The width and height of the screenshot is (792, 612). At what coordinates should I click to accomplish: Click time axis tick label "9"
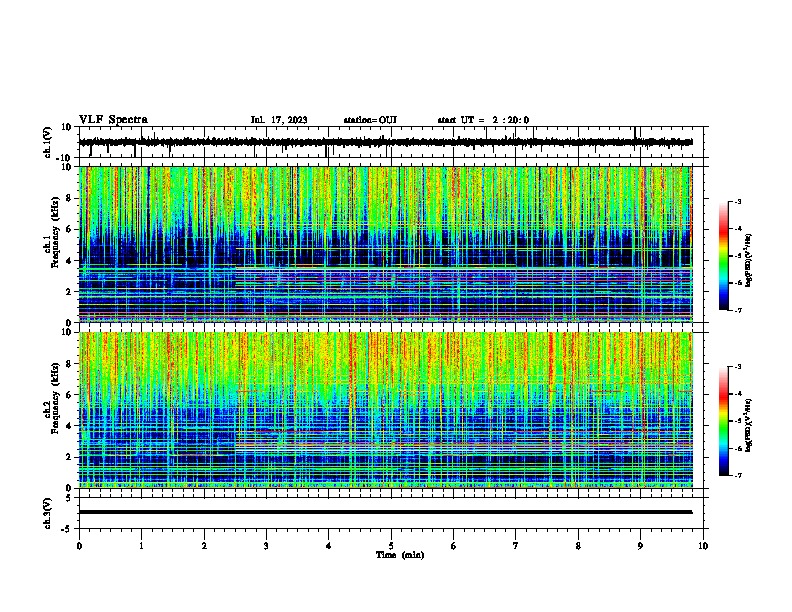pos(640,546)
